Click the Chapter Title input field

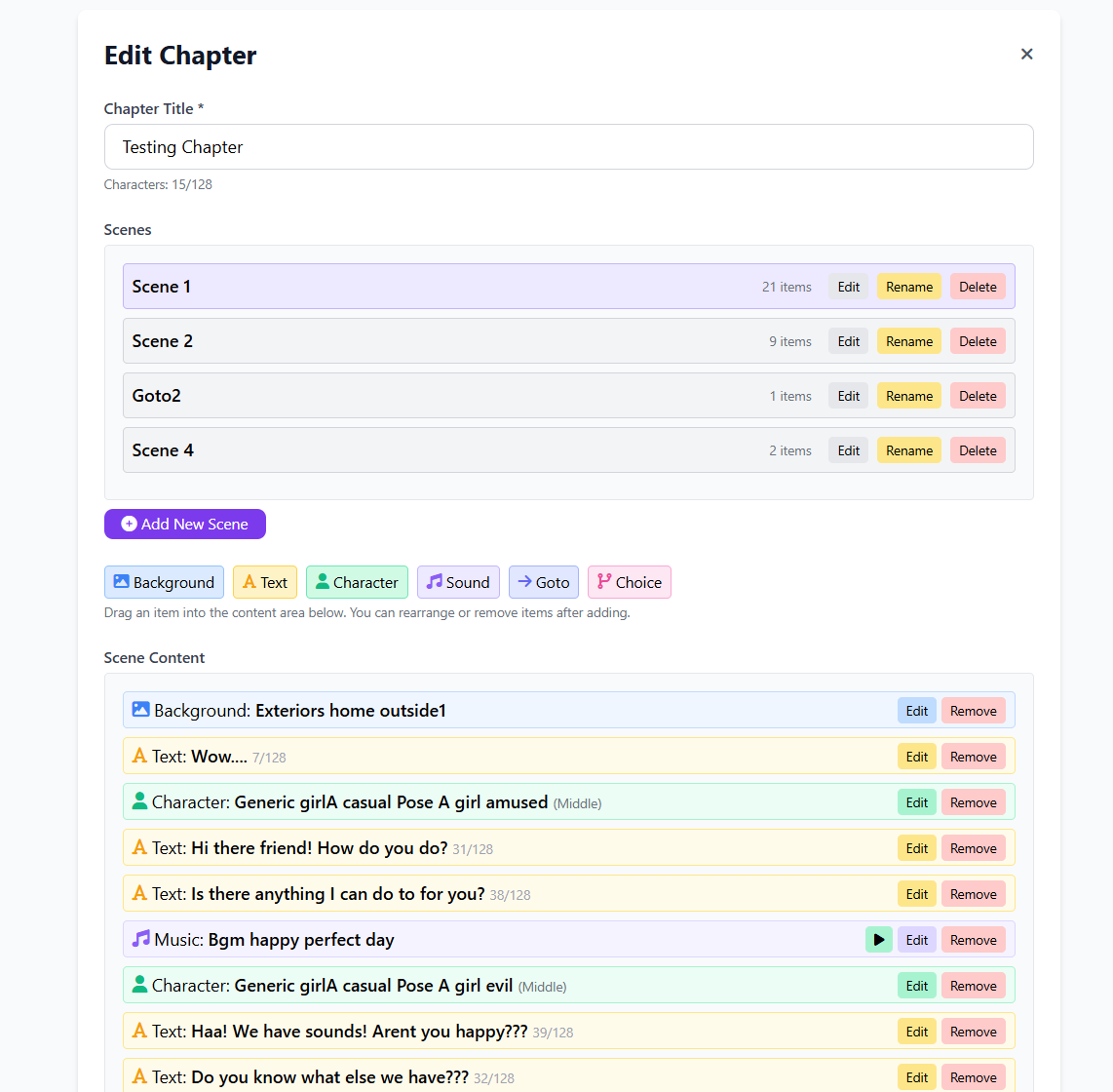[x=568, y=147]
